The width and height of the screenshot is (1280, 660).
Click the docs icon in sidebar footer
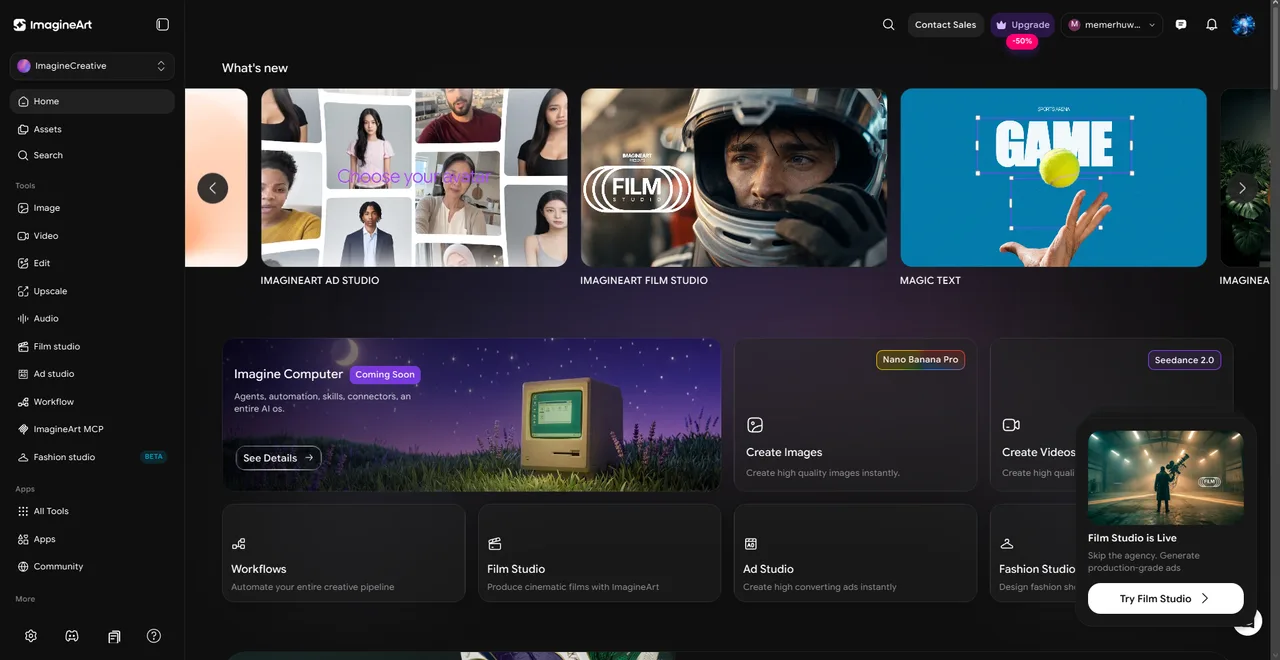tap(114, 636)
